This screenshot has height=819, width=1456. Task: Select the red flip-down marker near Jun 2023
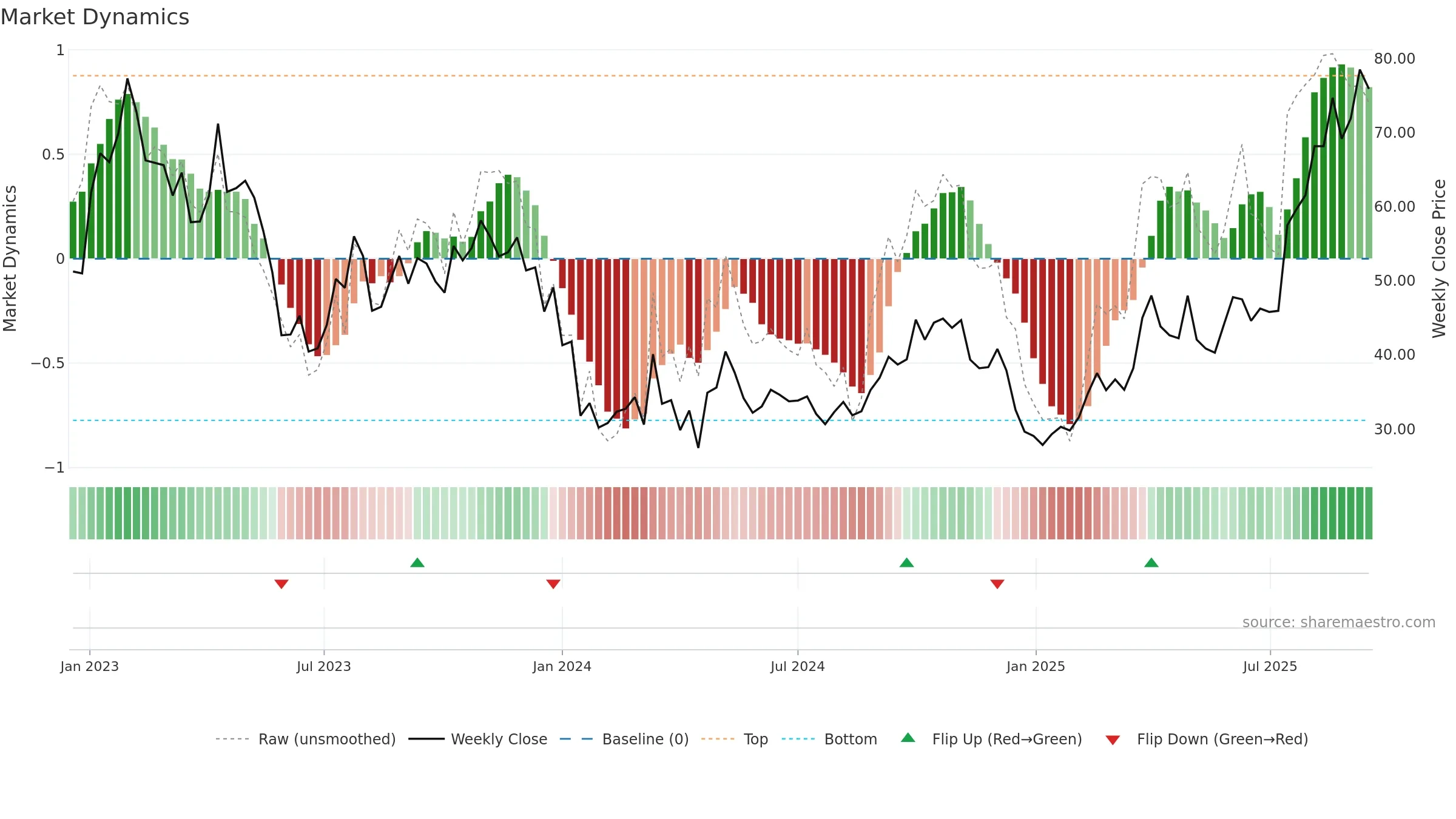click(x=281, y=584)
